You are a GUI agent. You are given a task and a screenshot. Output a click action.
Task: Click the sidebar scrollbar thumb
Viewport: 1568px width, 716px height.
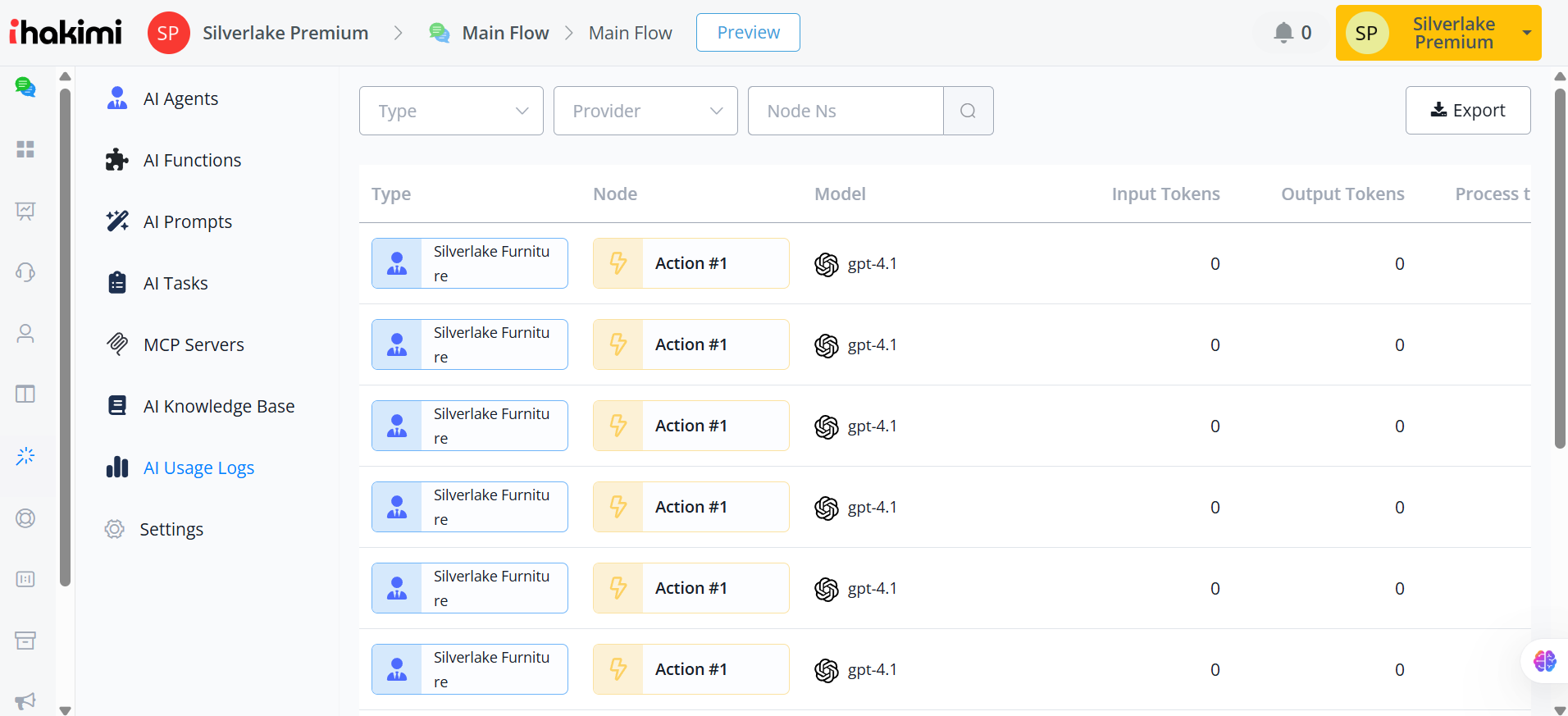click(65, 337)
